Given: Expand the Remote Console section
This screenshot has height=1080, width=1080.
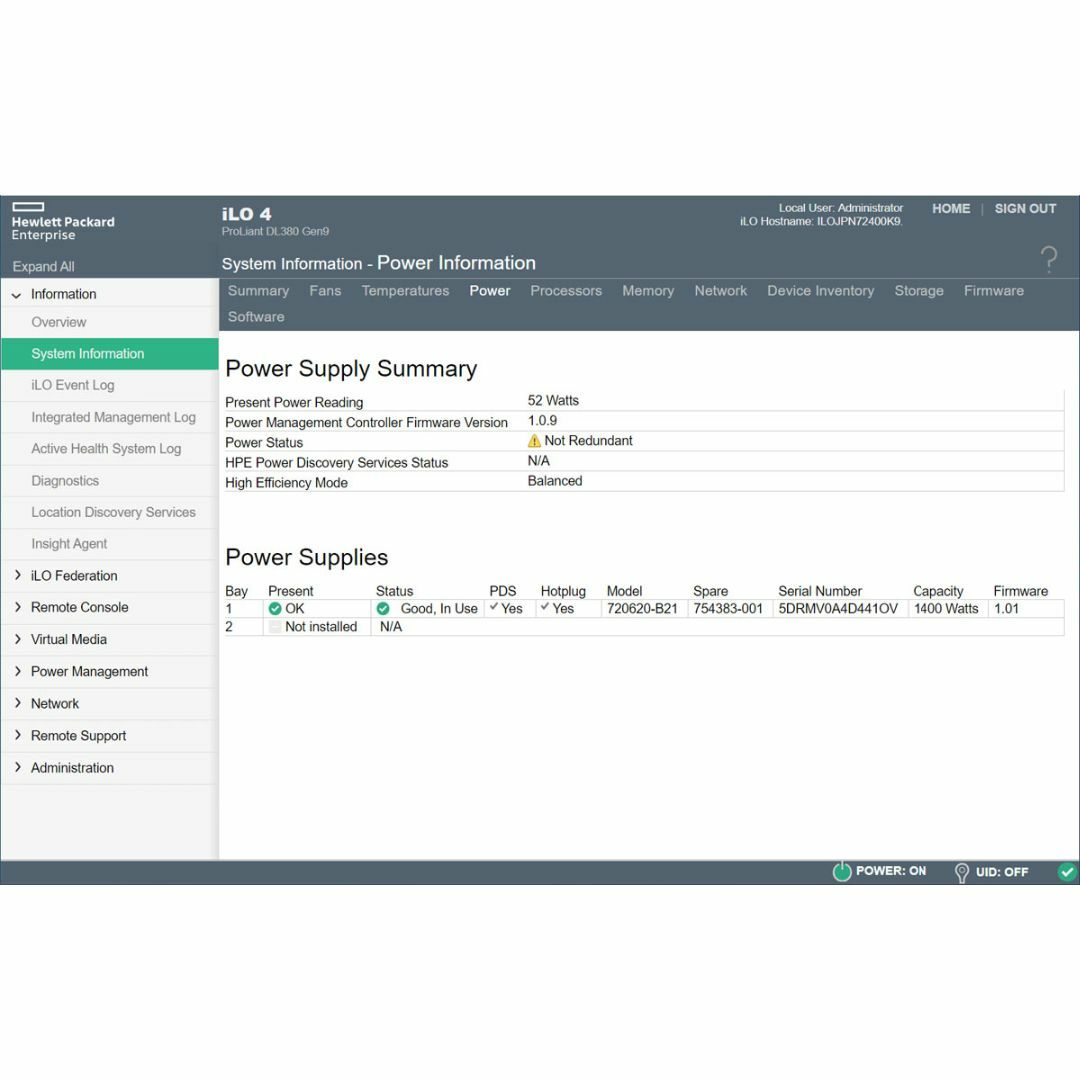Looking at the screenshot, I should coord(17,607).
